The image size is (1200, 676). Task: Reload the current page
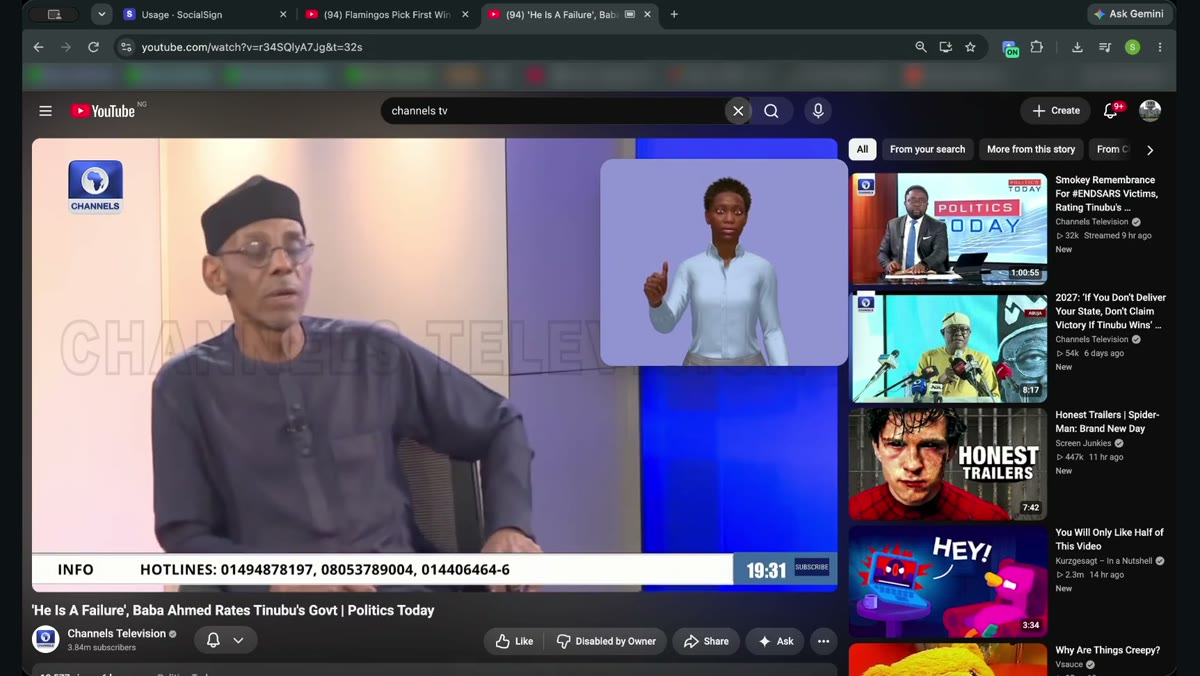93,47
